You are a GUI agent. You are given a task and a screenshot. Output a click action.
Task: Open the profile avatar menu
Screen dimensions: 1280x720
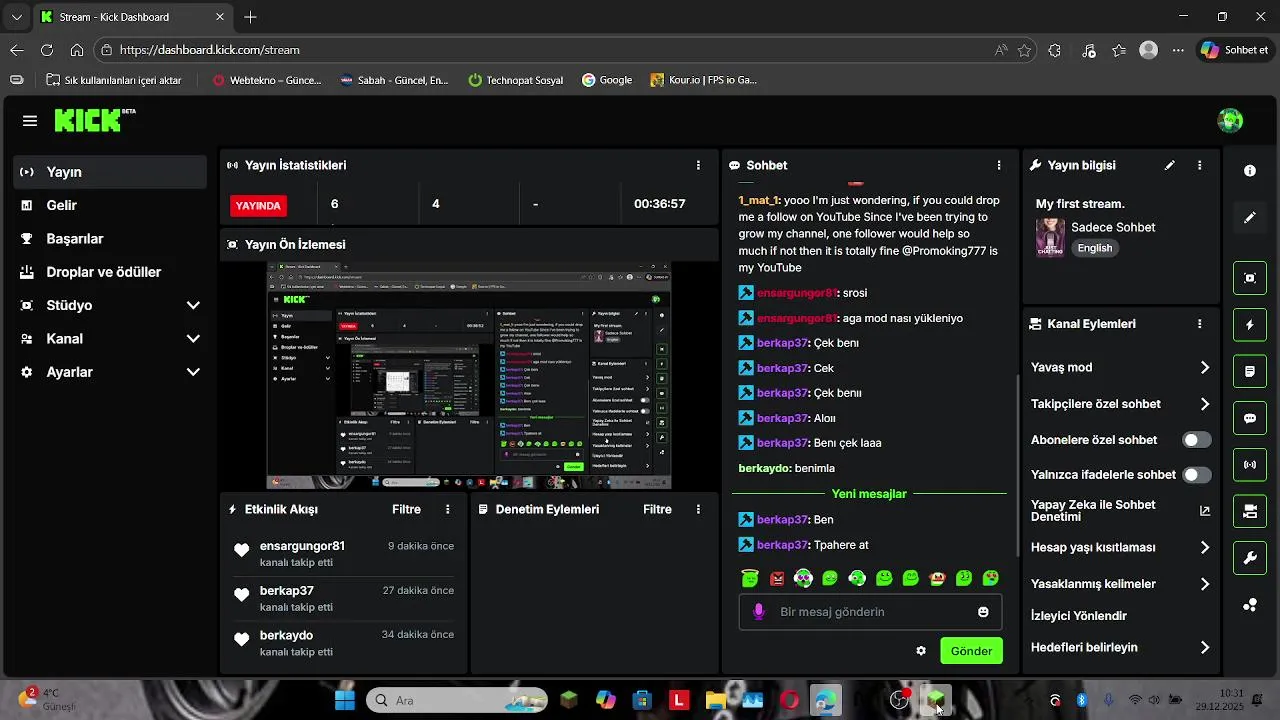coord(1230,121)
